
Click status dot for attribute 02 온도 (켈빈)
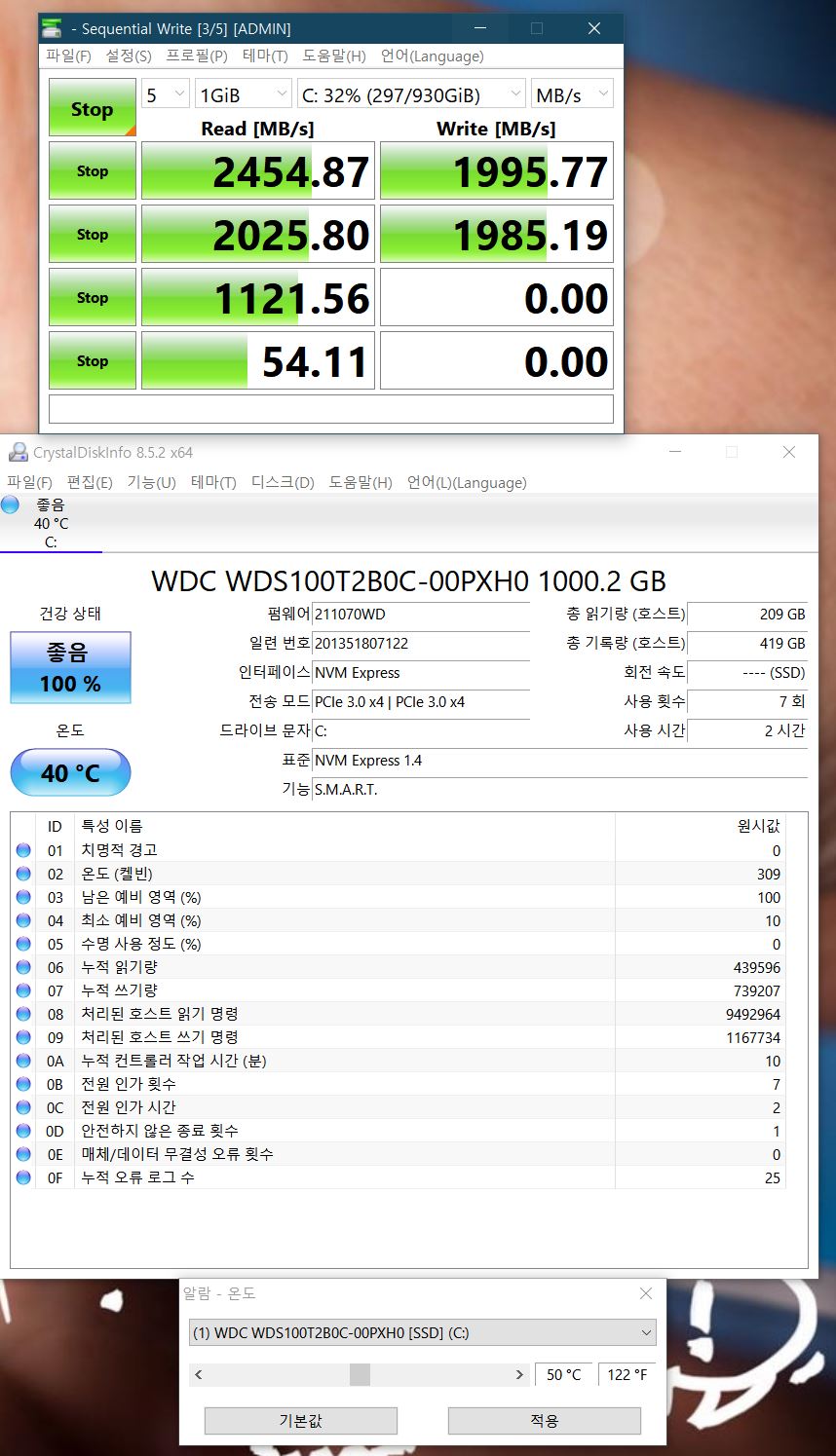pyautogui.click(x=24, y=874)
